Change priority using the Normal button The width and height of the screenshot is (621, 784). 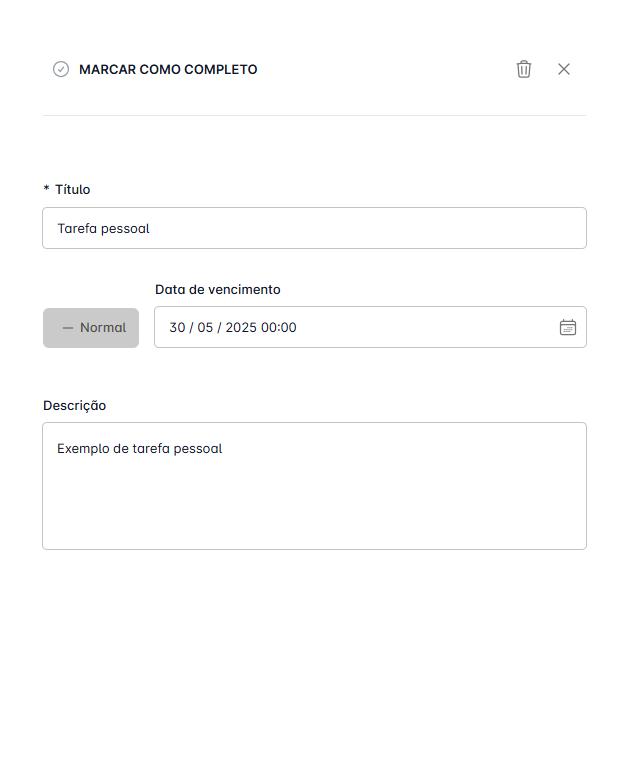(91, 328)
